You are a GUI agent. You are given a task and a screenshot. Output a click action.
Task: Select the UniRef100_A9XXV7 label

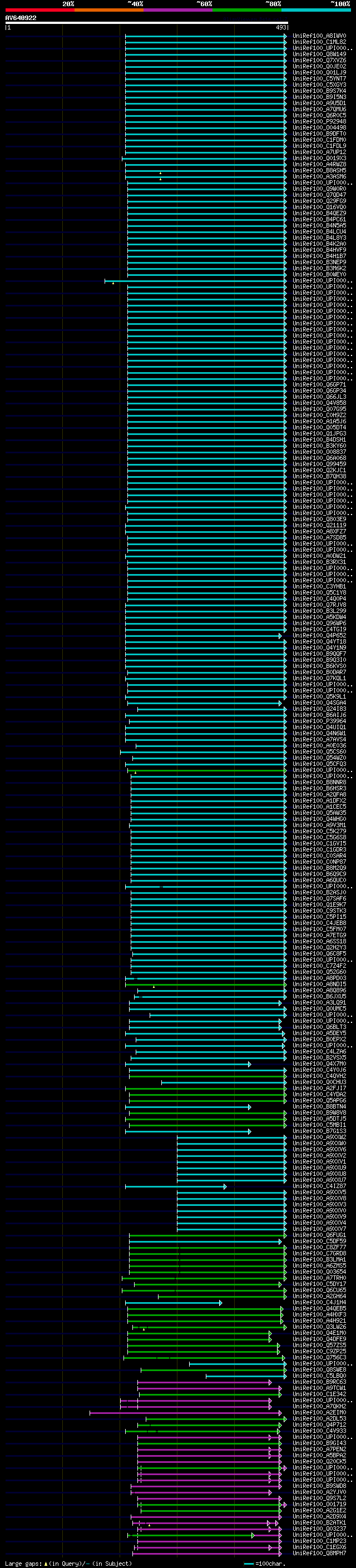[319, 1229]
